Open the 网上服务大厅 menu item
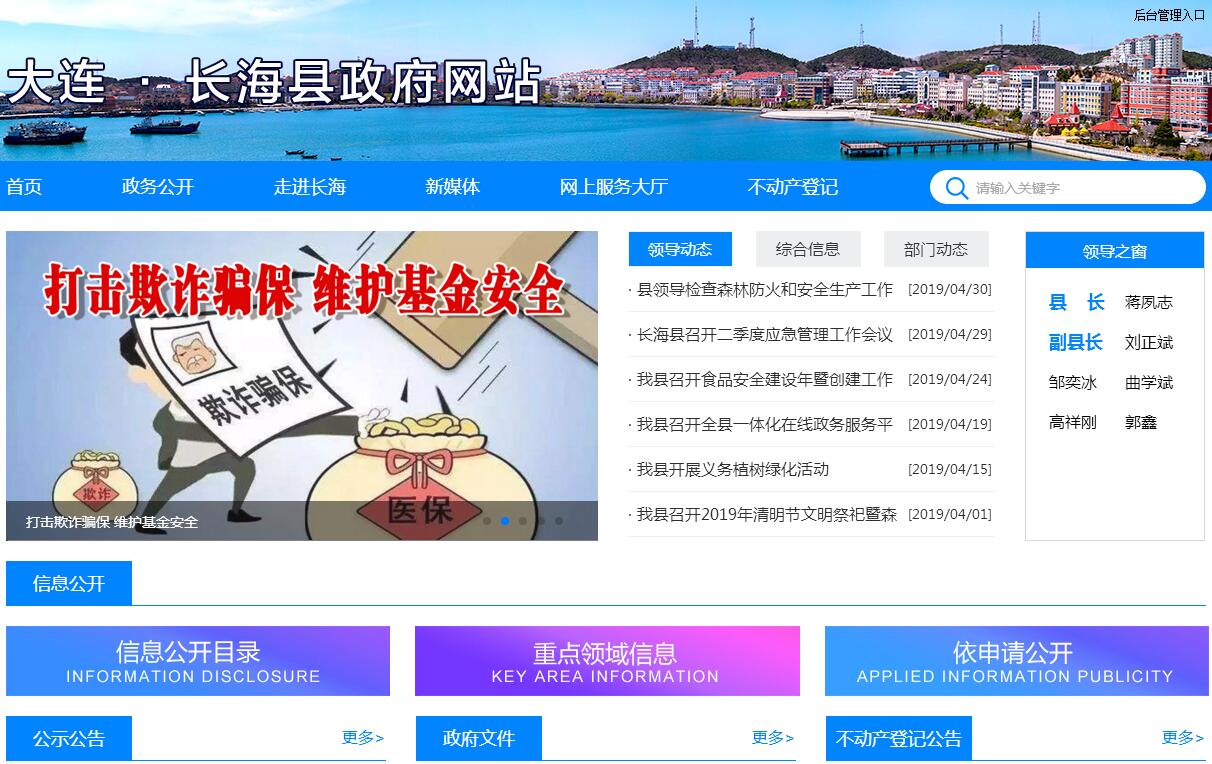The height and width of the screenshot is (764, 1212). point(614,187)
